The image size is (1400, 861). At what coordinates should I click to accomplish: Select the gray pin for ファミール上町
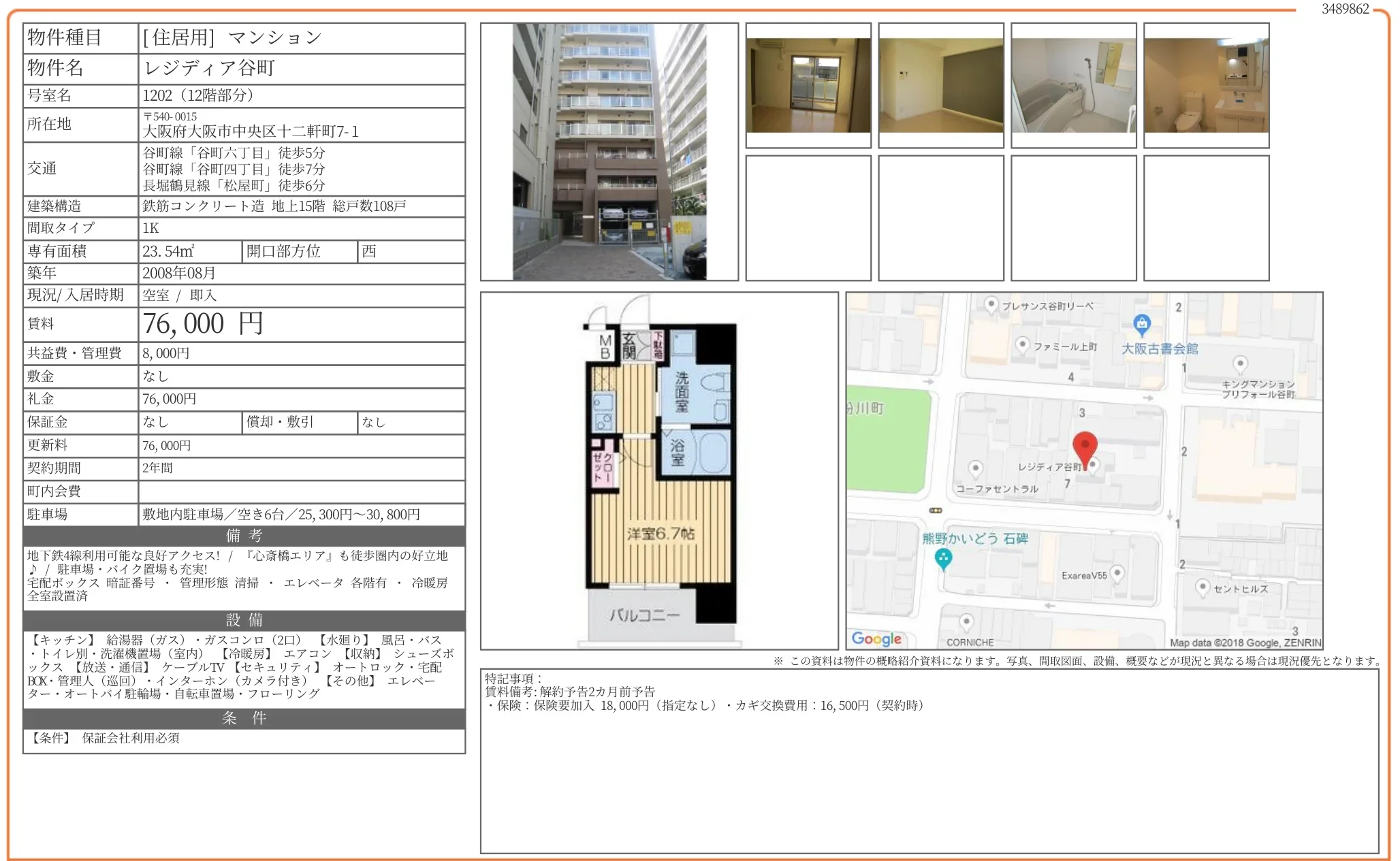tap(1023, 345)
